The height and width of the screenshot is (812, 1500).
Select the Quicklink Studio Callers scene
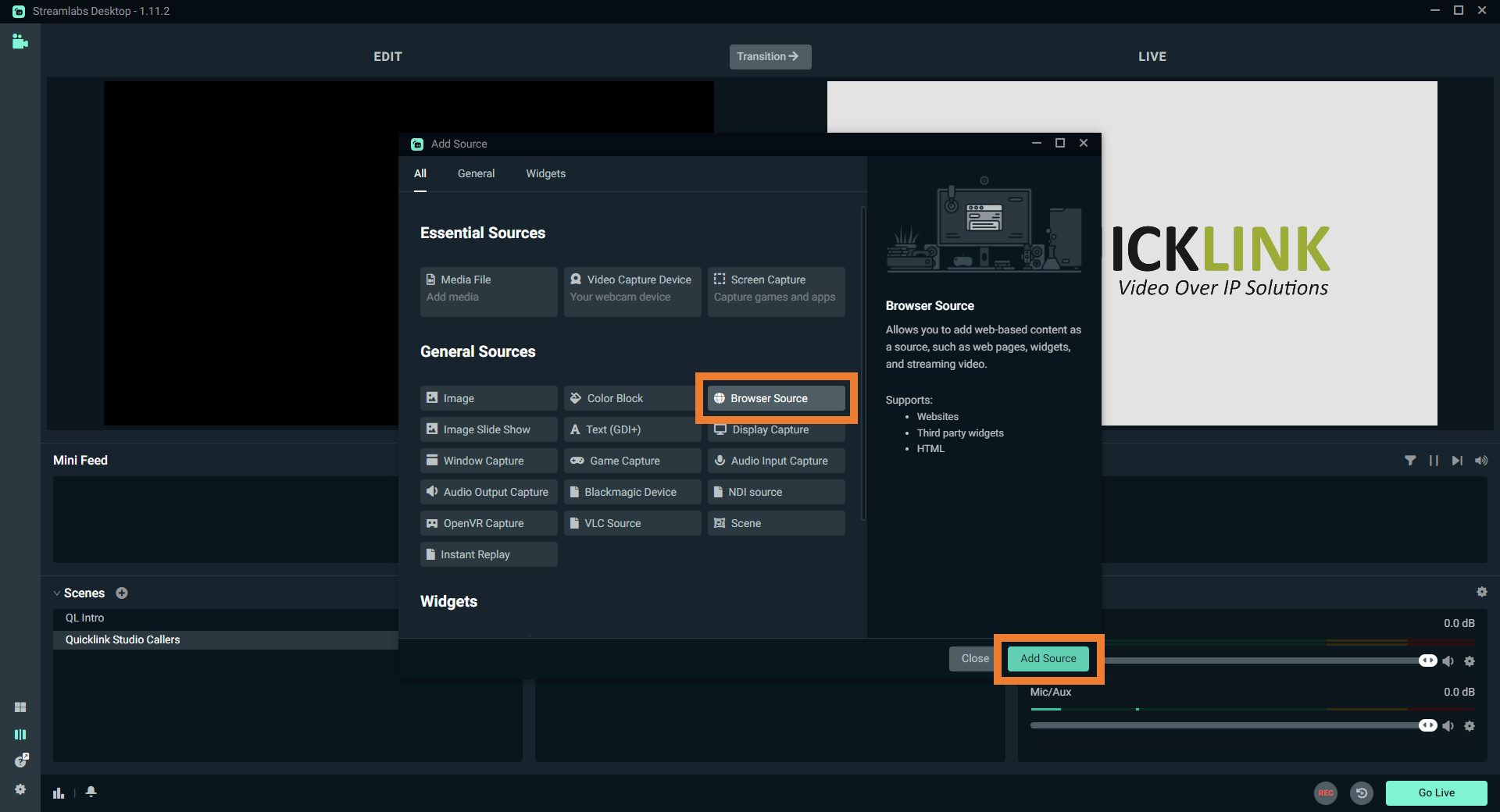[x=226, y=639]
